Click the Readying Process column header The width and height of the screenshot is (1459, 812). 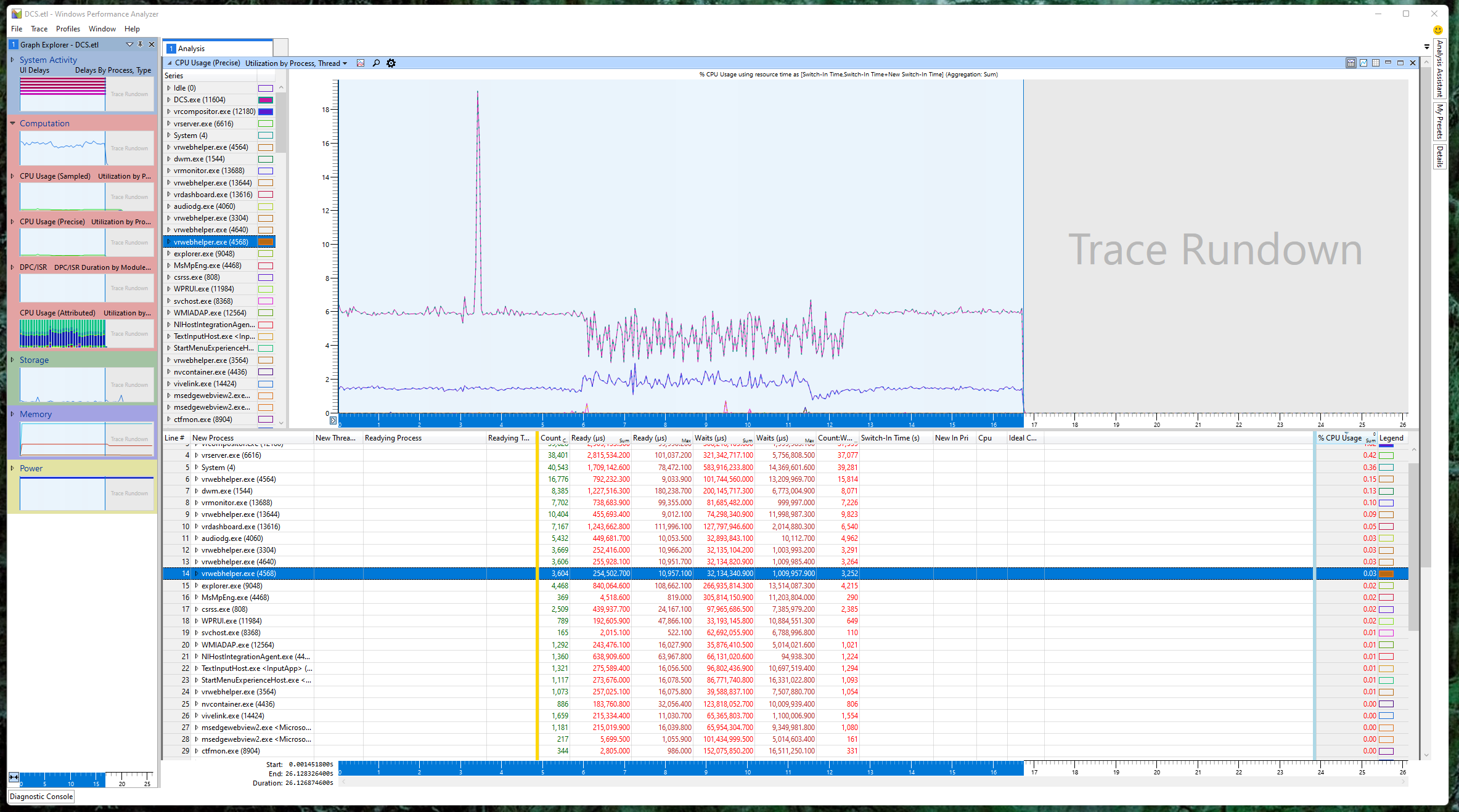(424, 438)
